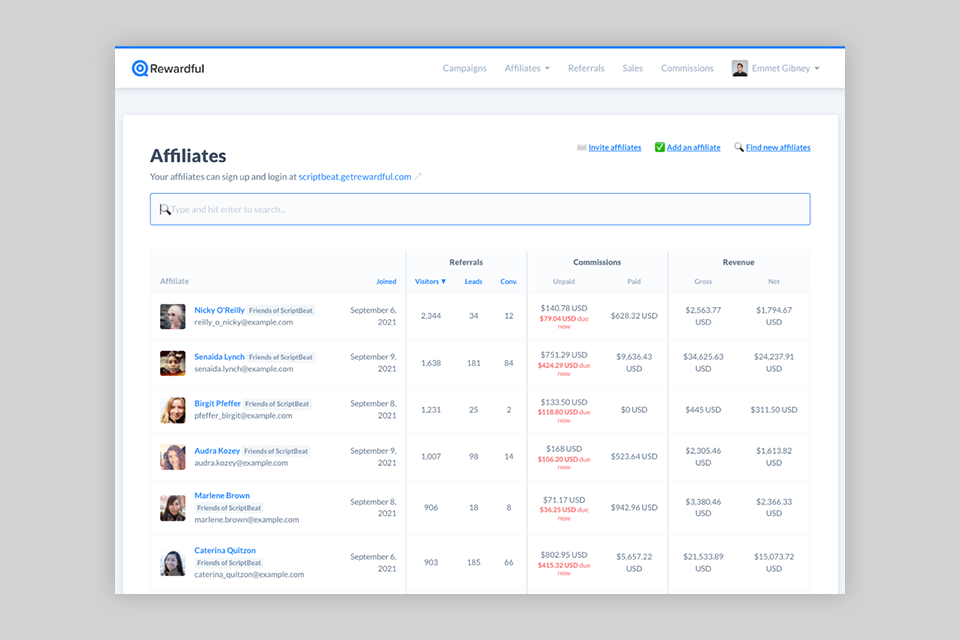This screenshot has width=960, height=640.
Task: Sort by the Visitors column arrow
Action: point(443,282)
